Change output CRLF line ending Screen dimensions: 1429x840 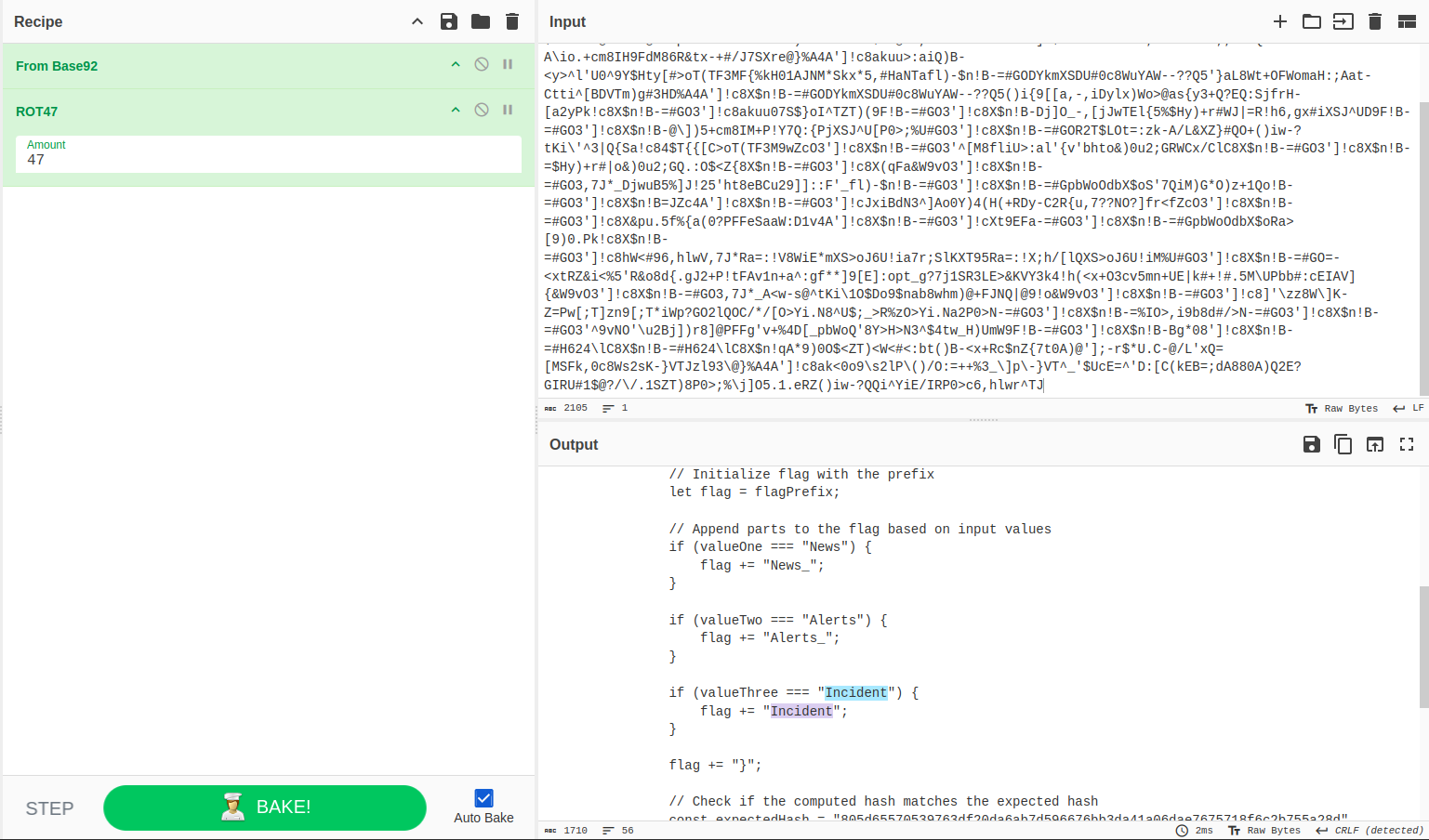pos(1369,830)
